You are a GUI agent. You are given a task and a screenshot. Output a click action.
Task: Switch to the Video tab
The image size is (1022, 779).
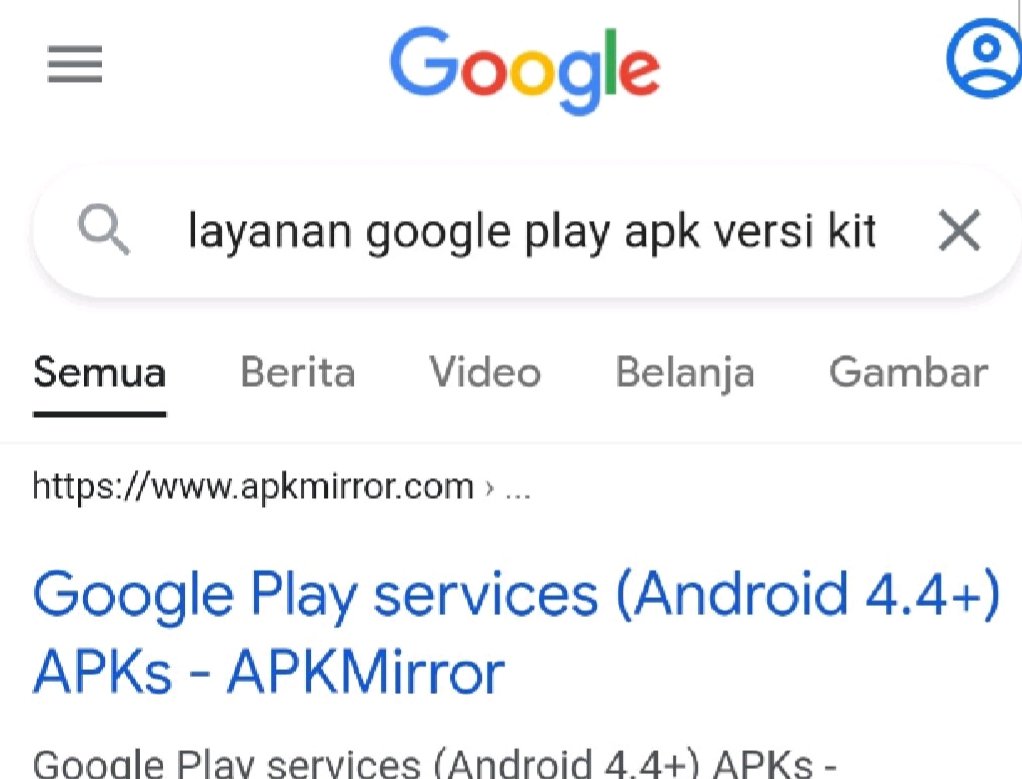point(485,373)
